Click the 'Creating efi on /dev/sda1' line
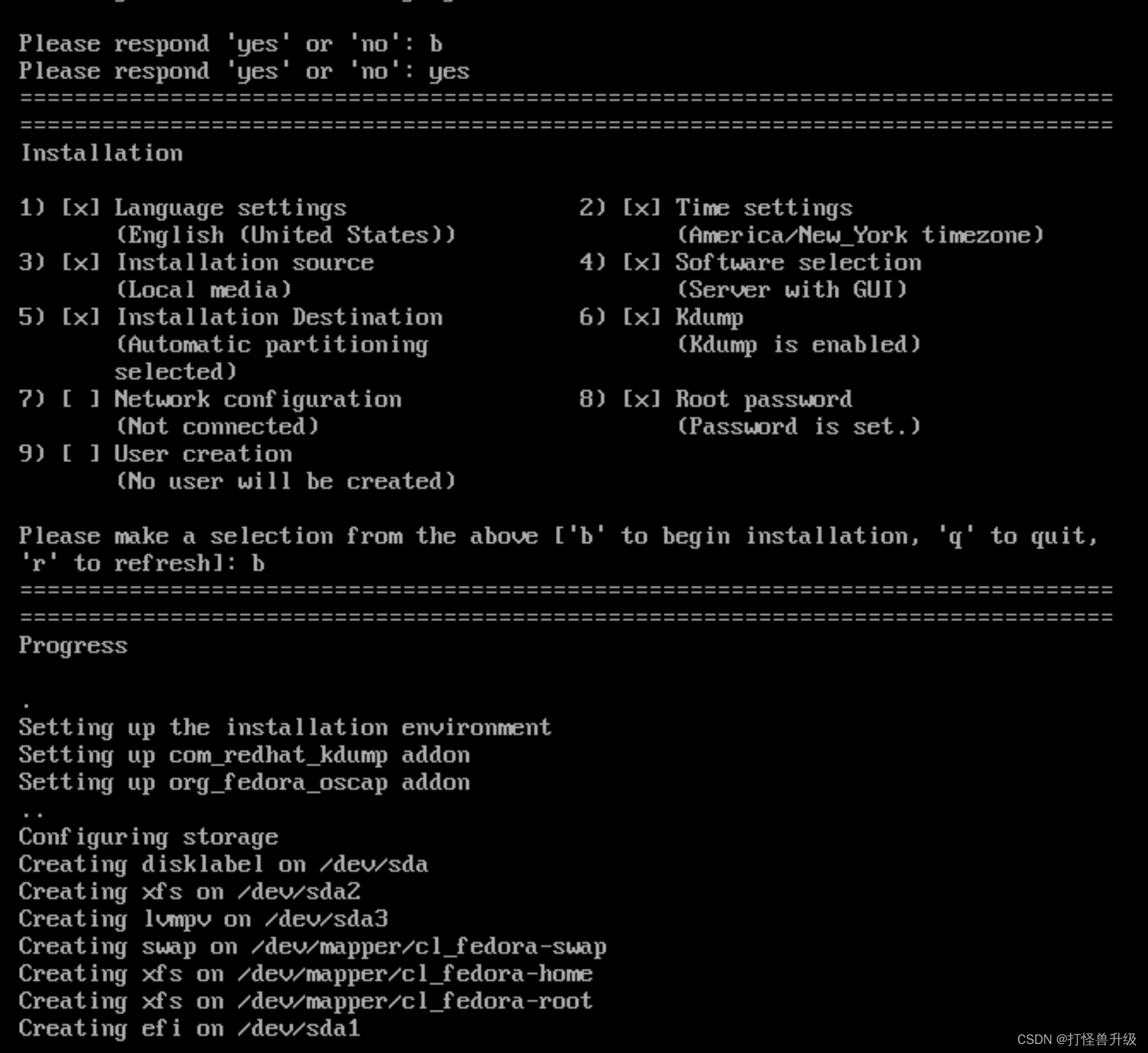The image size is (1148, 1053). pos(190,1029)
